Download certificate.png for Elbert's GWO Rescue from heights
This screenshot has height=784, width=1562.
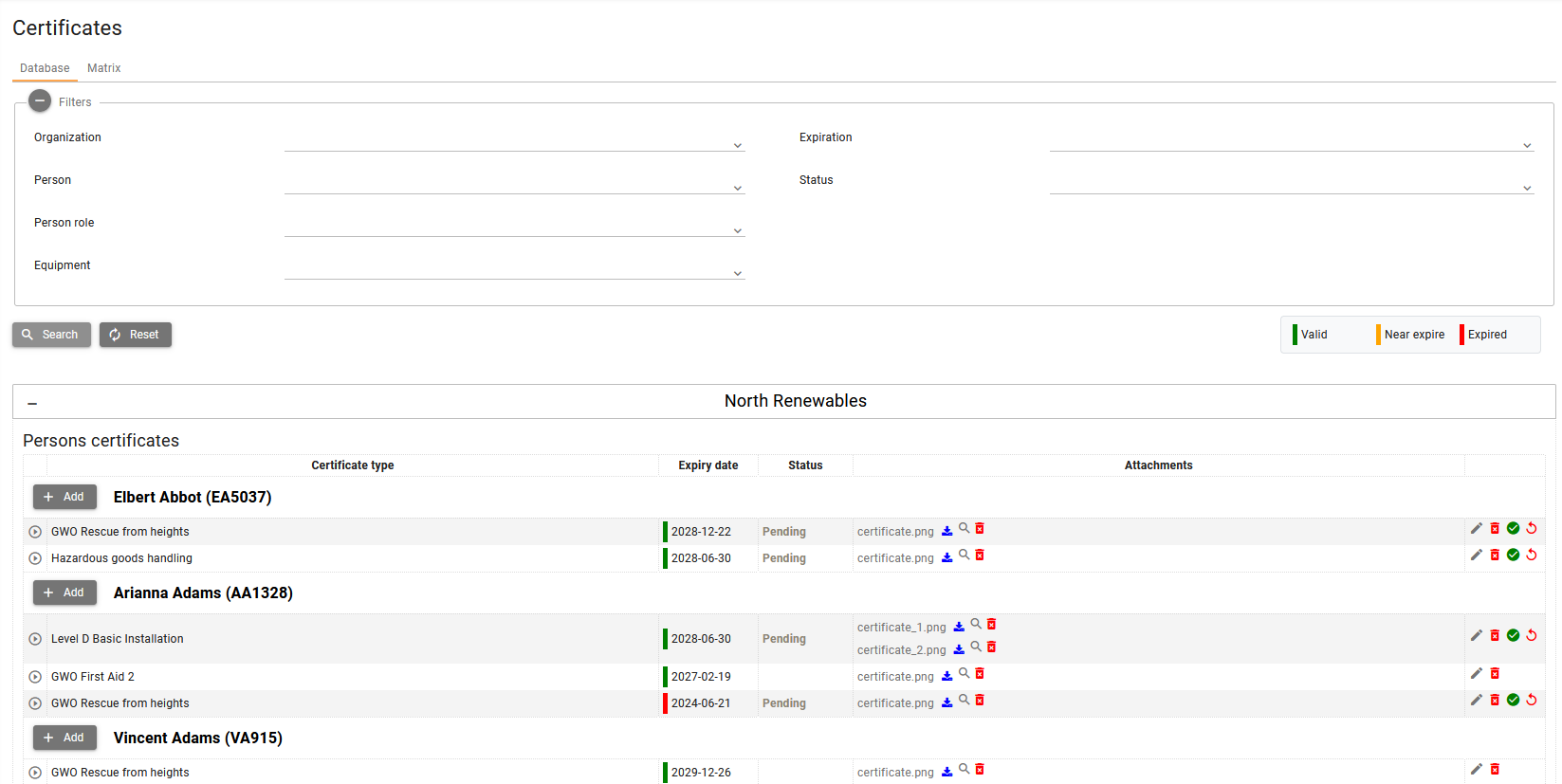coord(946,531)
